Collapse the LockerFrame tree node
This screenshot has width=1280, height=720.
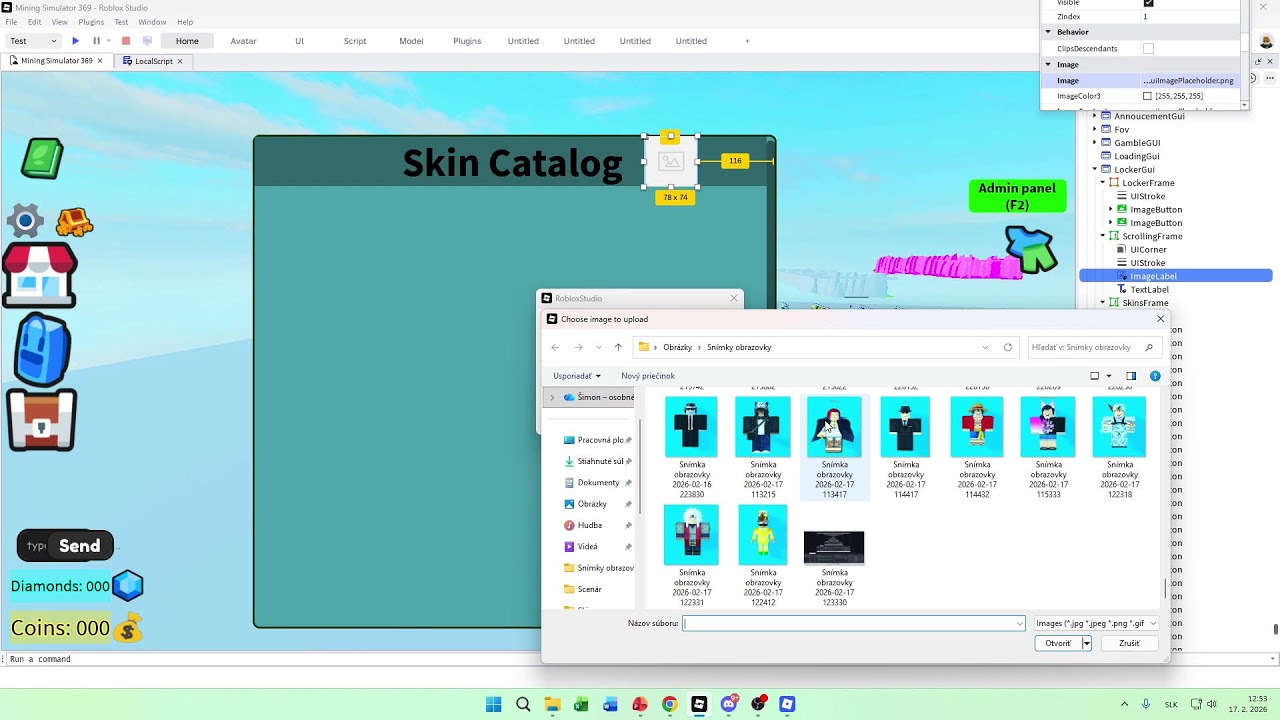tap(1102, 183)
